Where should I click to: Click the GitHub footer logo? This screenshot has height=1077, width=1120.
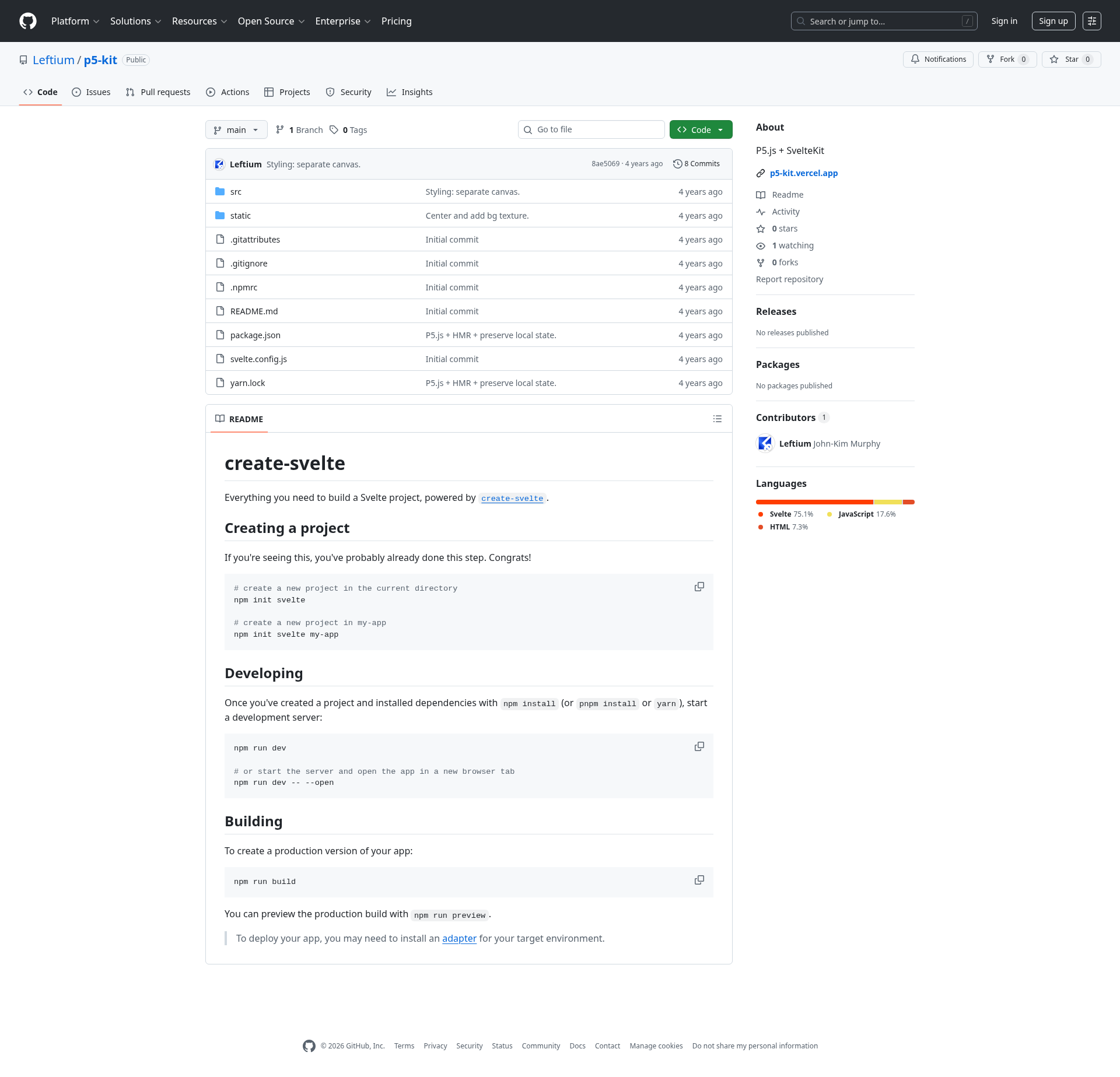pyautogui.click(x=309, y=1046)
